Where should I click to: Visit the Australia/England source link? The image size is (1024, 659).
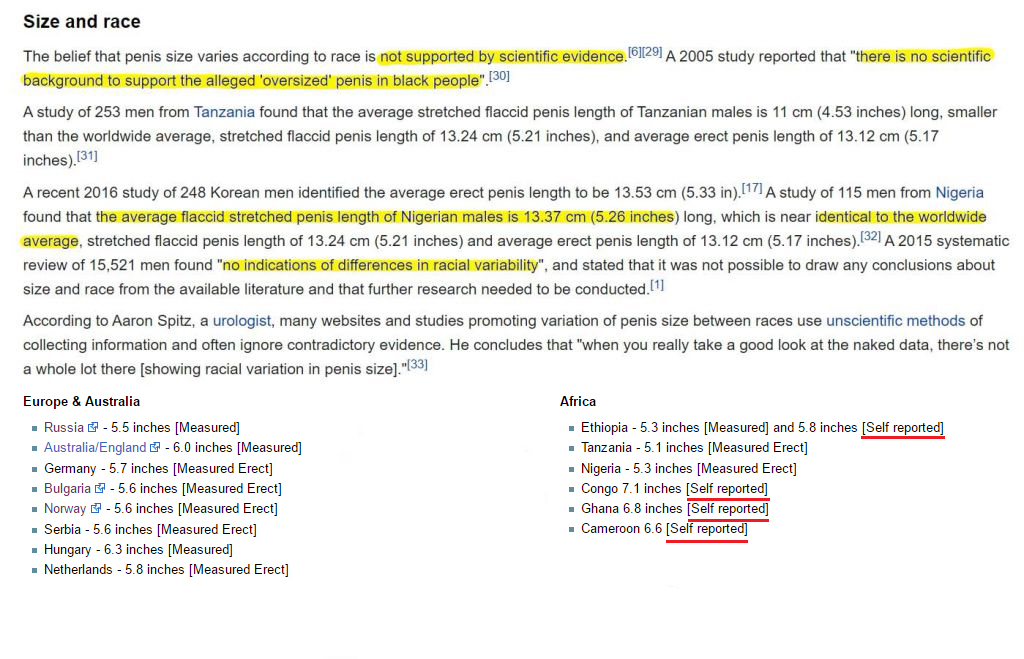[x=95, y=448]
